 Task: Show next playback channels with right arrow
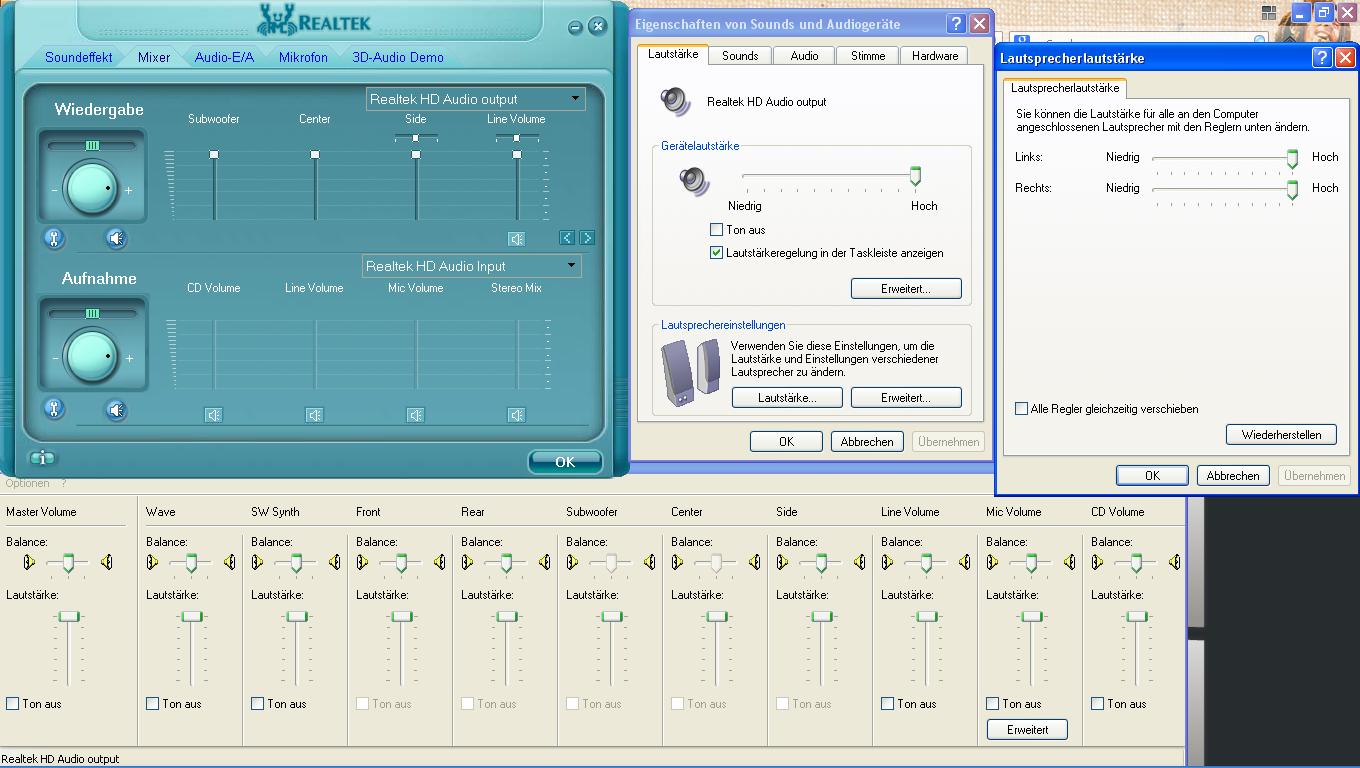pyautogui.click(x=587, y=238)
